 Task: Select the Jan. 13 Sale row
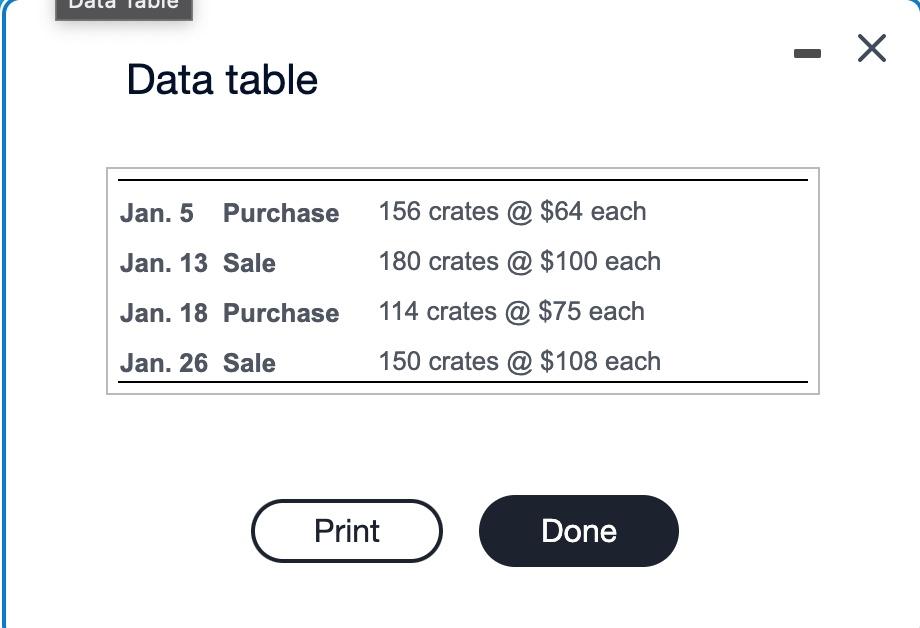pyautogui.click(x=400, y=262)
